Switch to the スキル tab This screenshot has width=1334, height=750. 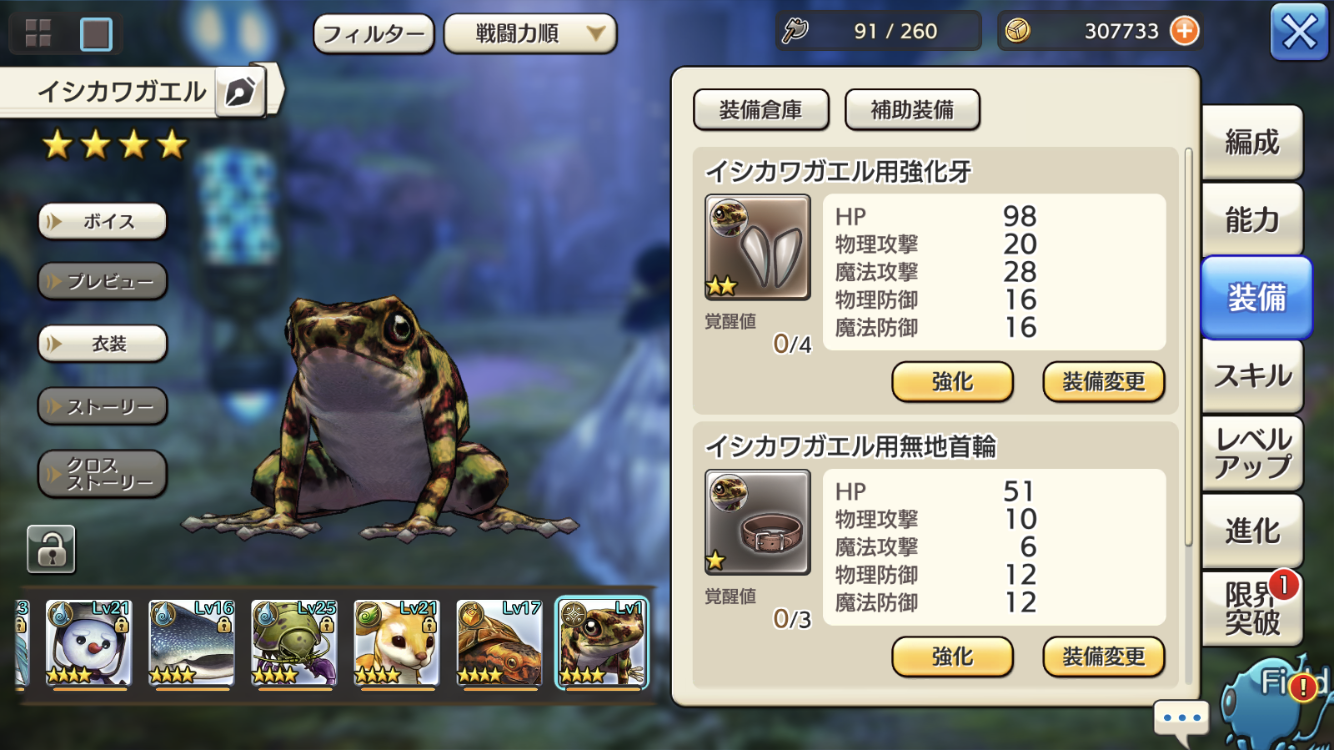(1252, 376)
